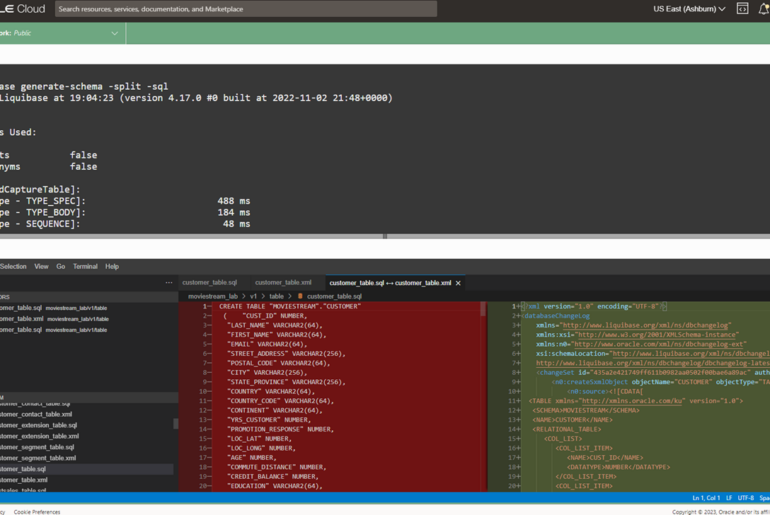The height and width of the screenshot is (515, 770).
Task: Open the View menu
Action: click(41, 267)
